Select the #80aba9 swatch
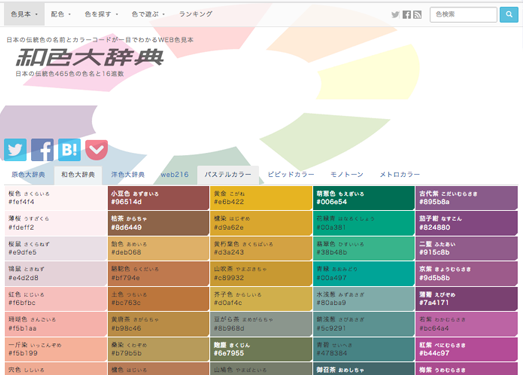The height and width of the screenshot is (375, 523). coord(364,299)
